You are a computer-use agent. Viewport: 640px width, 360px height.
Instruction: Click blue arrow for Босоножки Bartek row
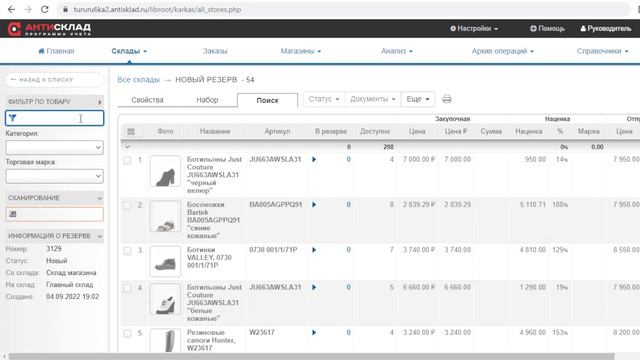[x=314, y=204]
